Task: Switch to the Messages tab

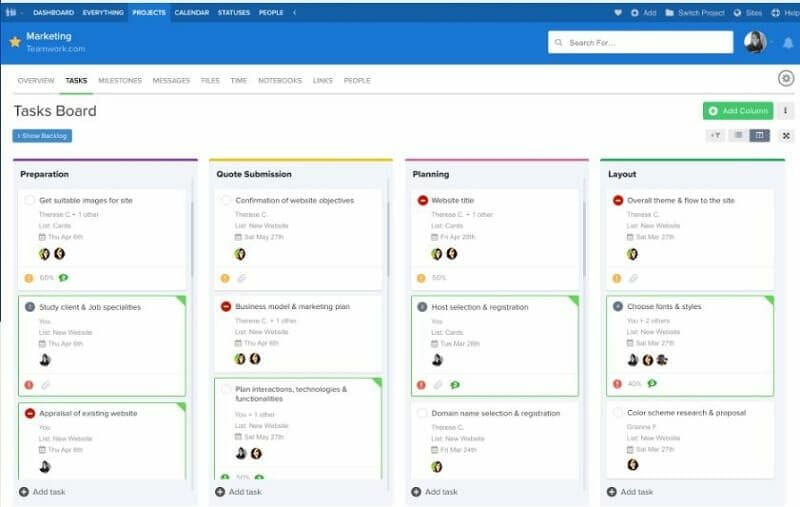Action: coord(171,81)
